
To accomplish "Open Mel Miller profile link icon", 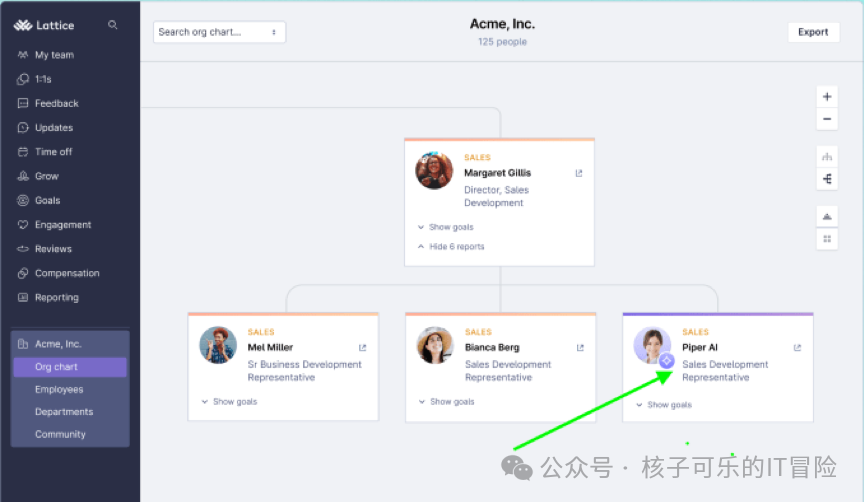I will (363, 348).
